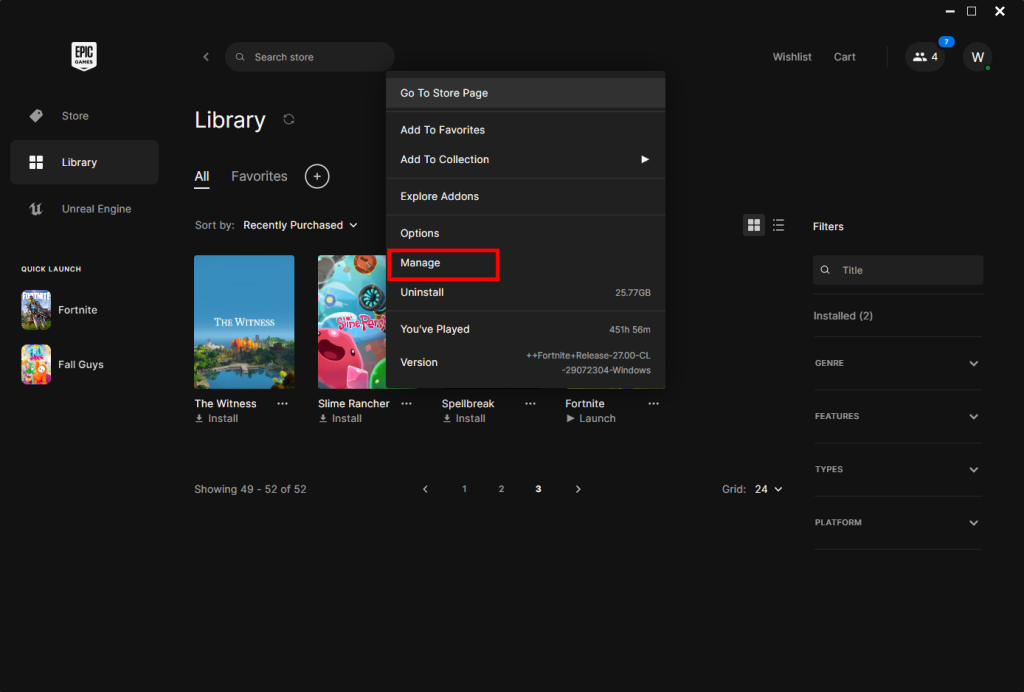Filter by Installed (2)
This screenshot has width=1024, height=692.
point(843,316)
